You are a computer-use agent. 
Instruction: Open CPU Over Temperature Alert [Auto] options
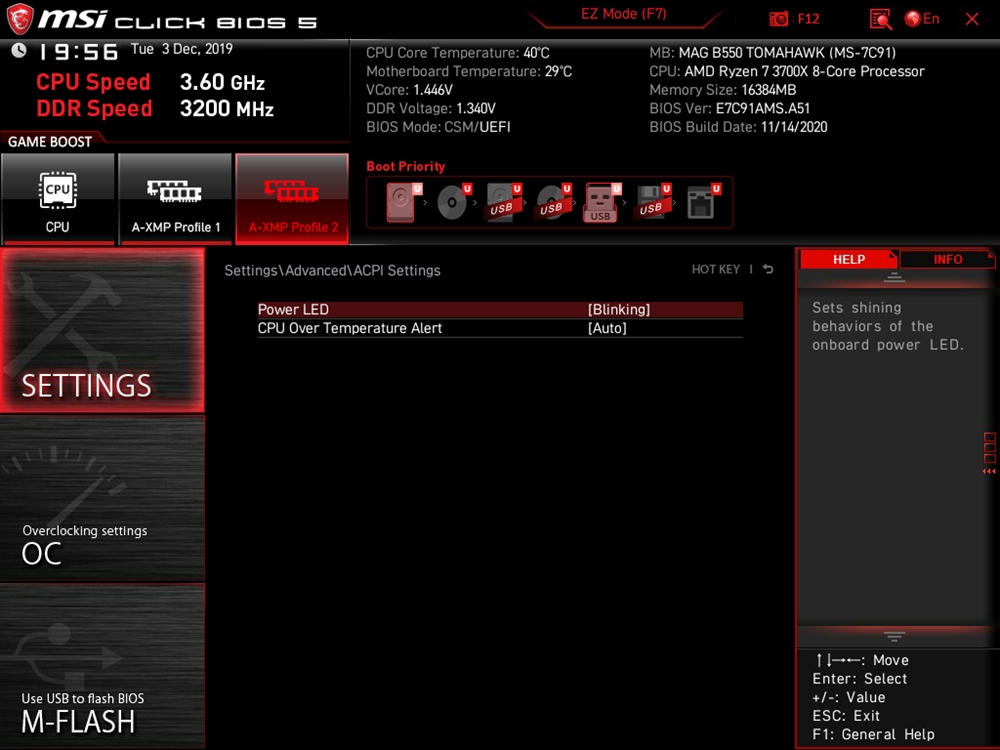pos(607,328)
